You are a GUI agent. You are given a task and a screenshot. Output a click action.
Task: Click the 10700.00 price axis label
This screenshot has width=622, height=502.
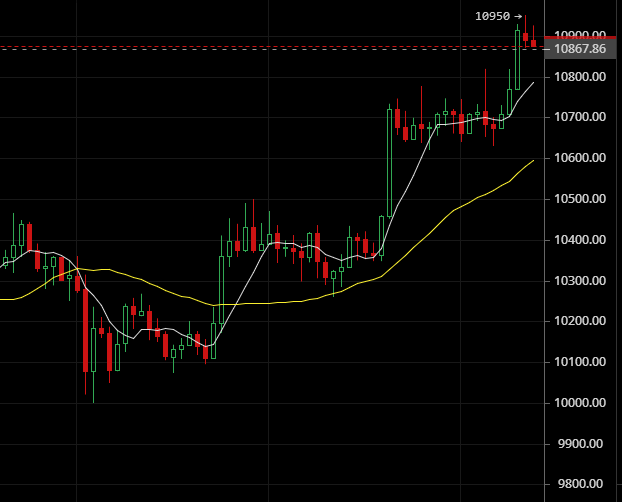[x=580, y=117]
